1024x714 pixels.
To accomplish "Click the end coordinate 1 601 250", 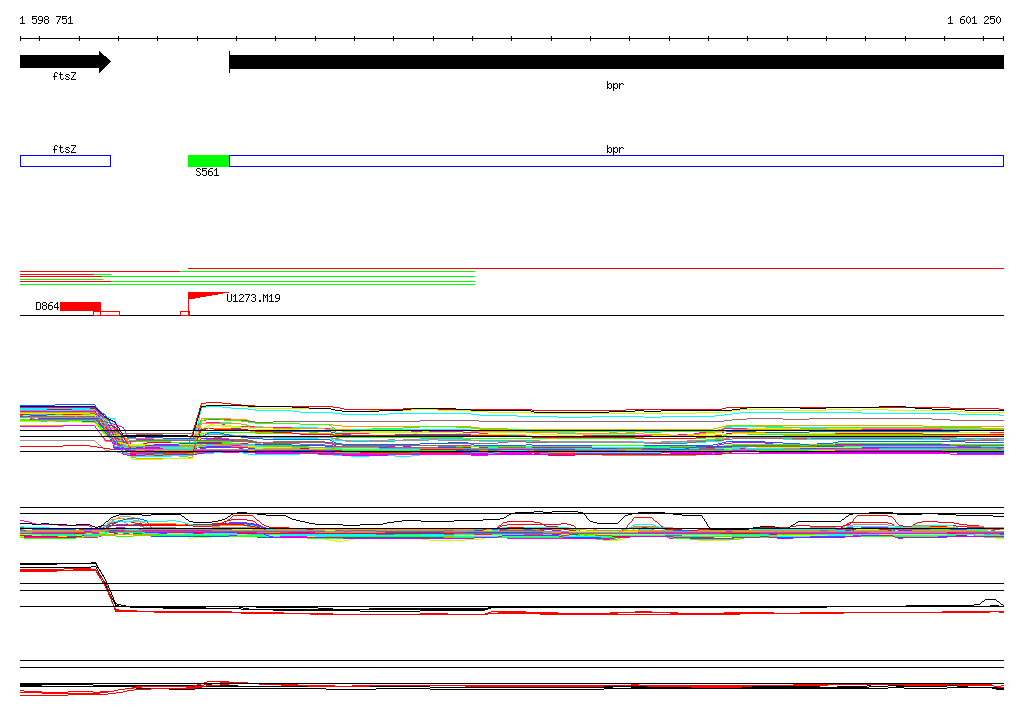I will 974,20.
